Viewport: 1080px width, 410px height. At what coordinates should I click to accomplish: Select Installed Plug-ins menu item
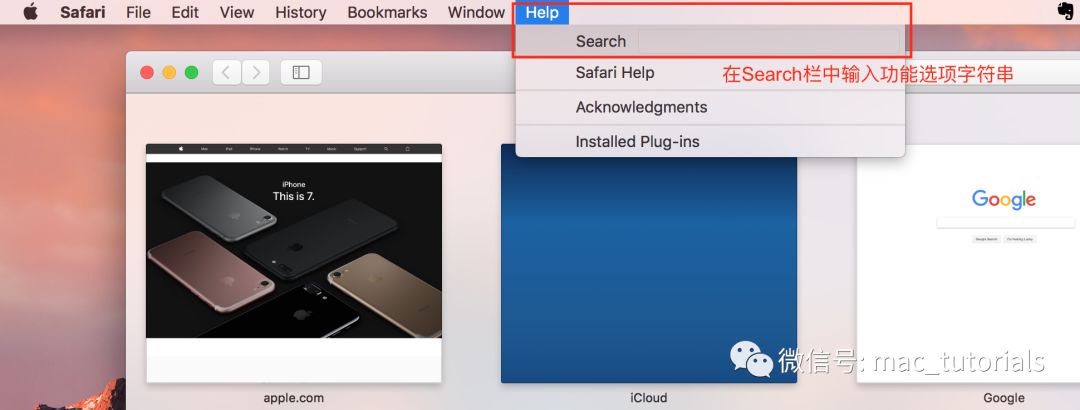[x=637, y=141]
